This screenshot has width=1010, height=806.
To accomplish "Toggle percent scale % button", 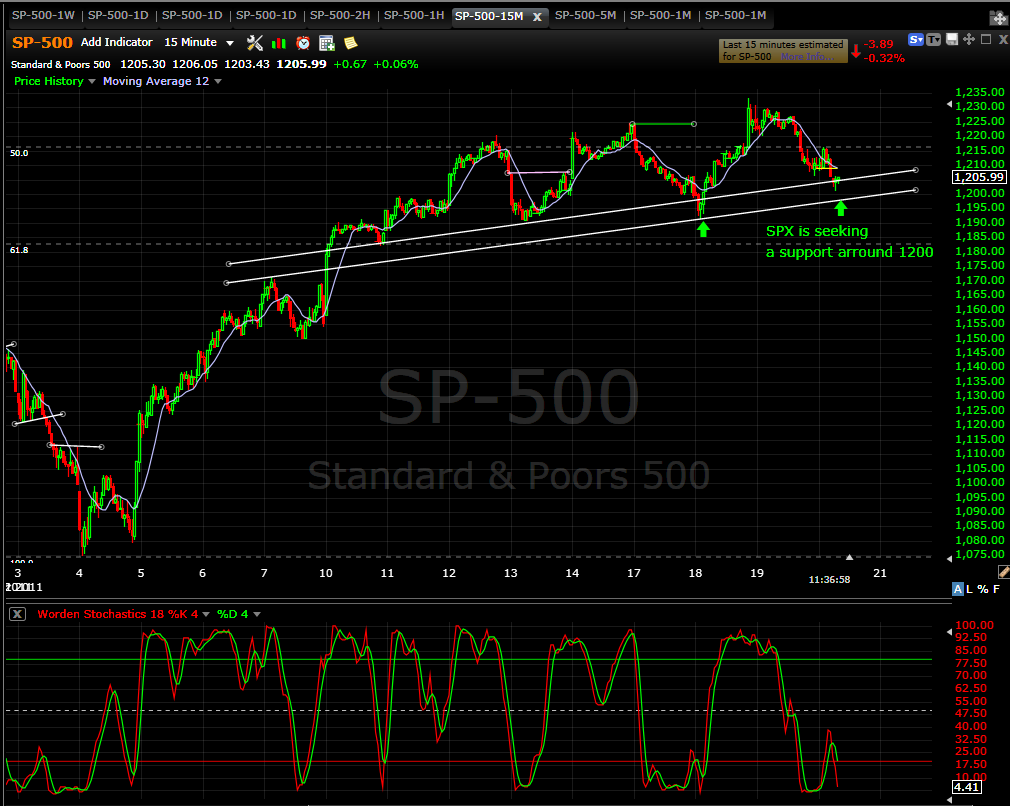I will (985, 590).
